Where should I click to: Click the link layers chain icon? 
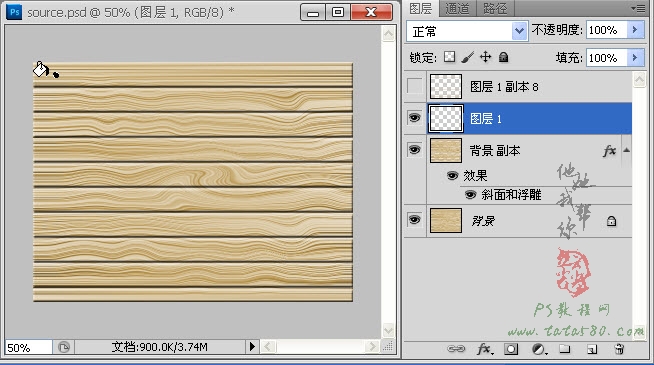pos(456,349)
